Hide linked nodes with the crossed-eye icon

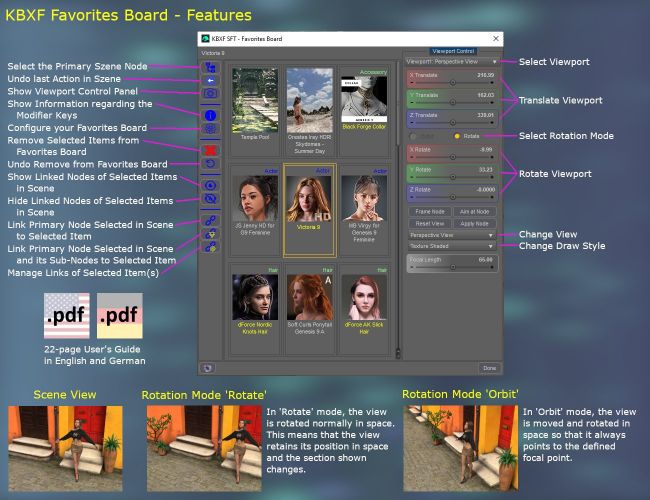210,198
